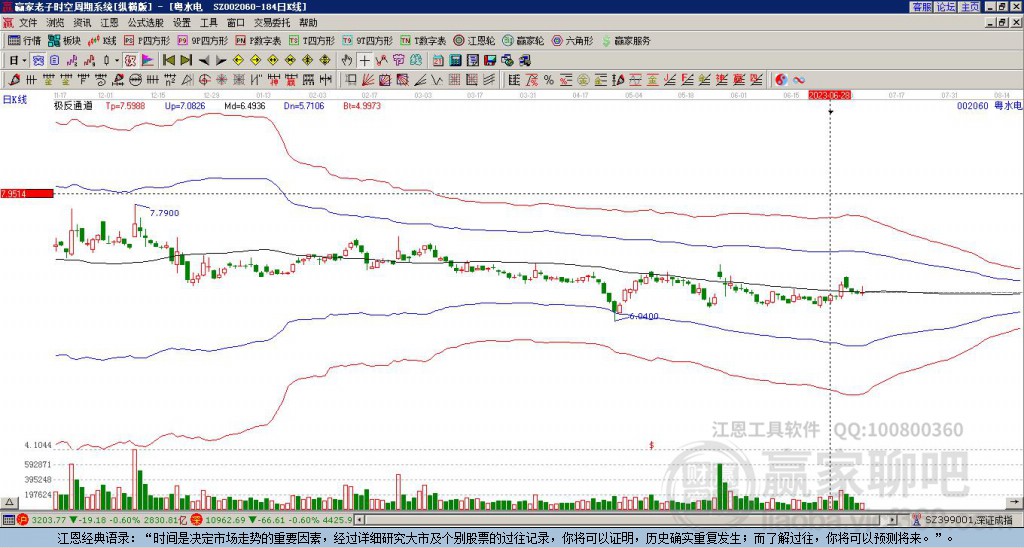Open the 江恩轮 Gann wheel
Viewport: 1024px width, 548px height.
[474, 40]
